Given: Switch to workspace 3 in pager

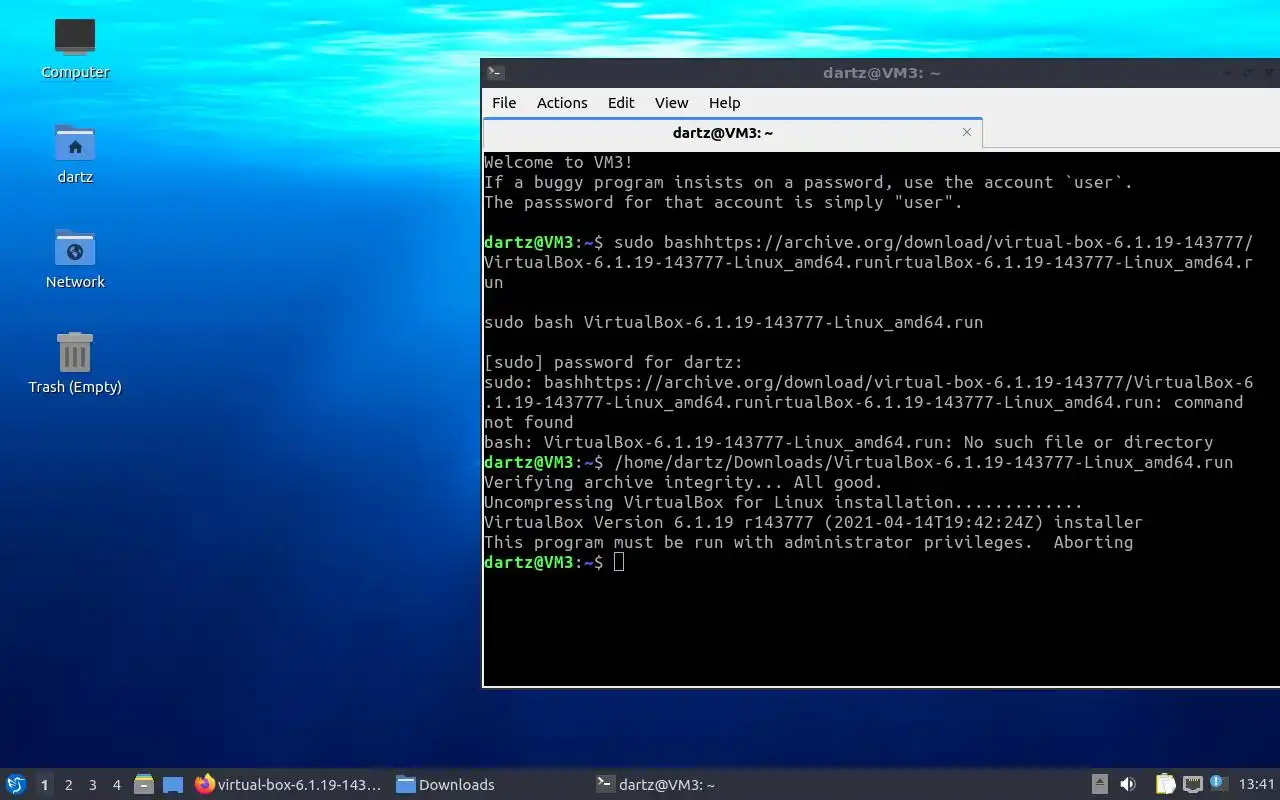Looking at the screenshot, I should [92, 785].
